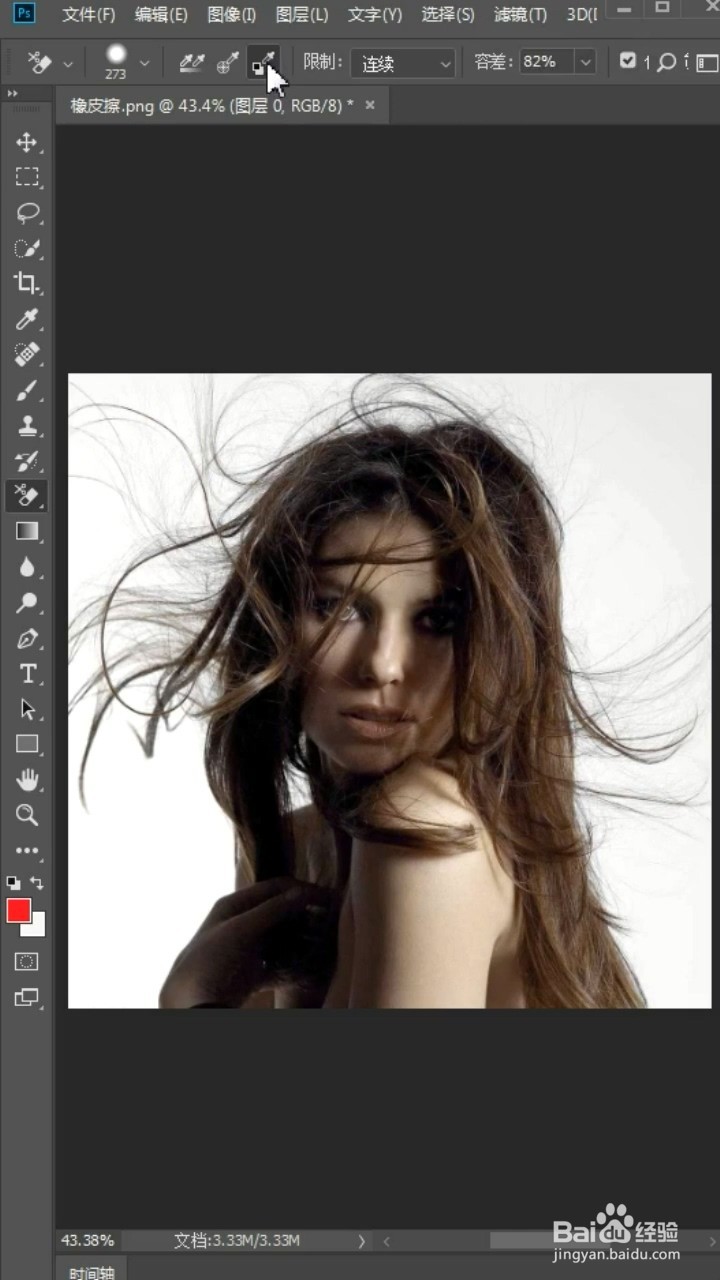Image resolution: width=720 pixels, height=1280 pixels.
Task: Select the Gradient tool
Action: [x=27, y=531]
